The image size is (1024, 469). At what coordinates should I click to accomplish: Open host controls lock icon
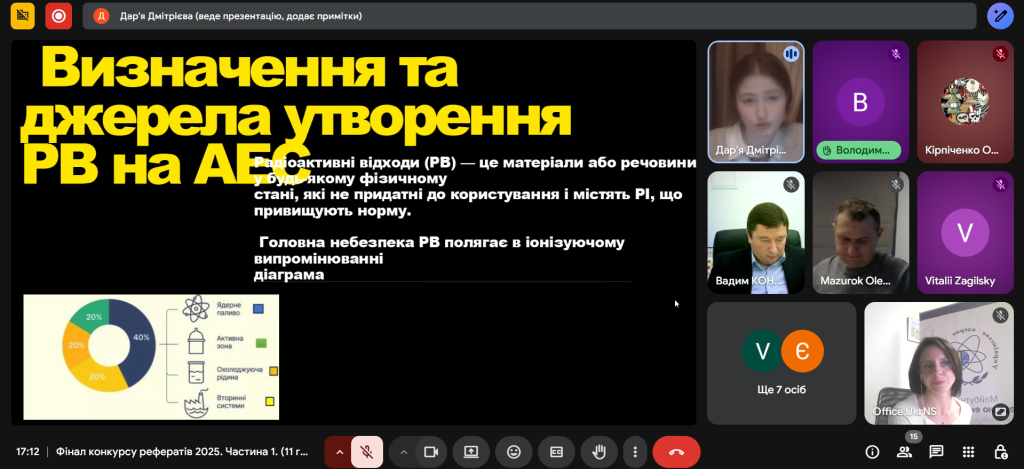1001,452
